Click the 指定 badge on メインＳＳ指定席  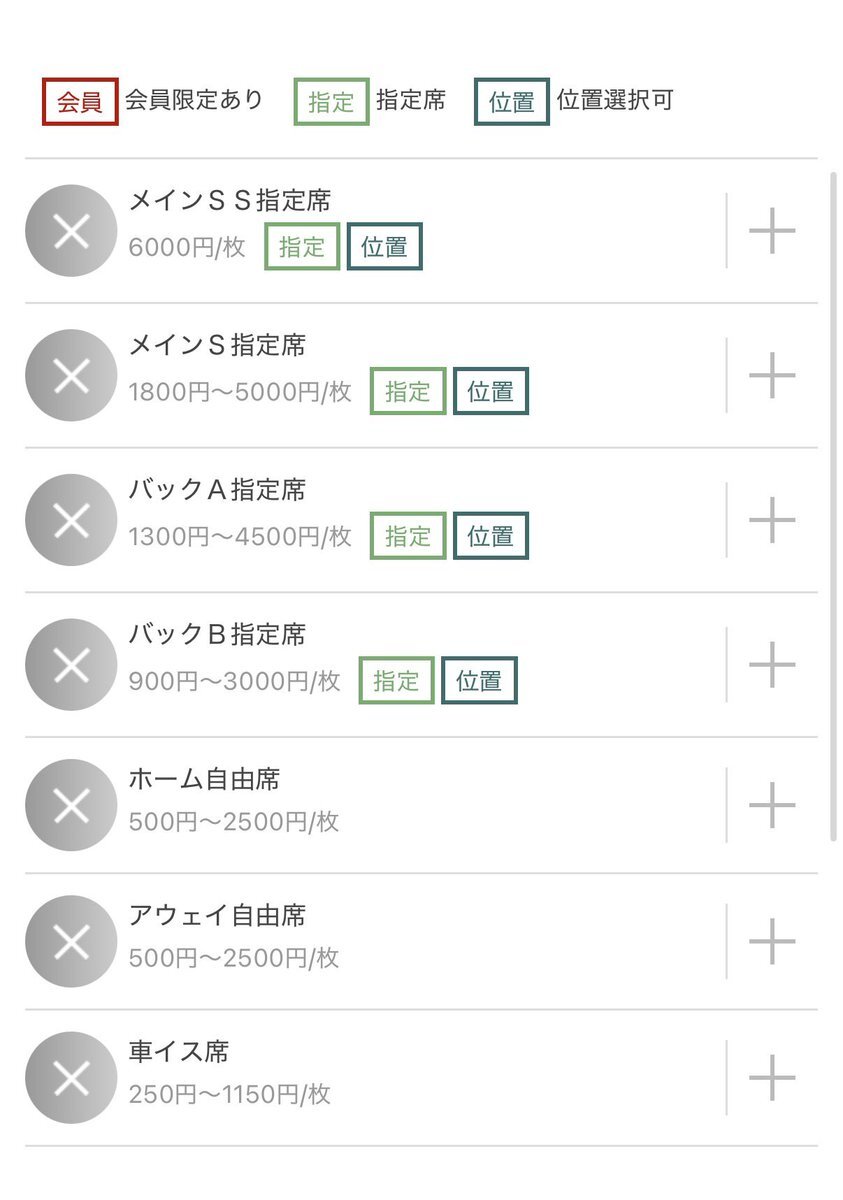[x=302, y=247]
